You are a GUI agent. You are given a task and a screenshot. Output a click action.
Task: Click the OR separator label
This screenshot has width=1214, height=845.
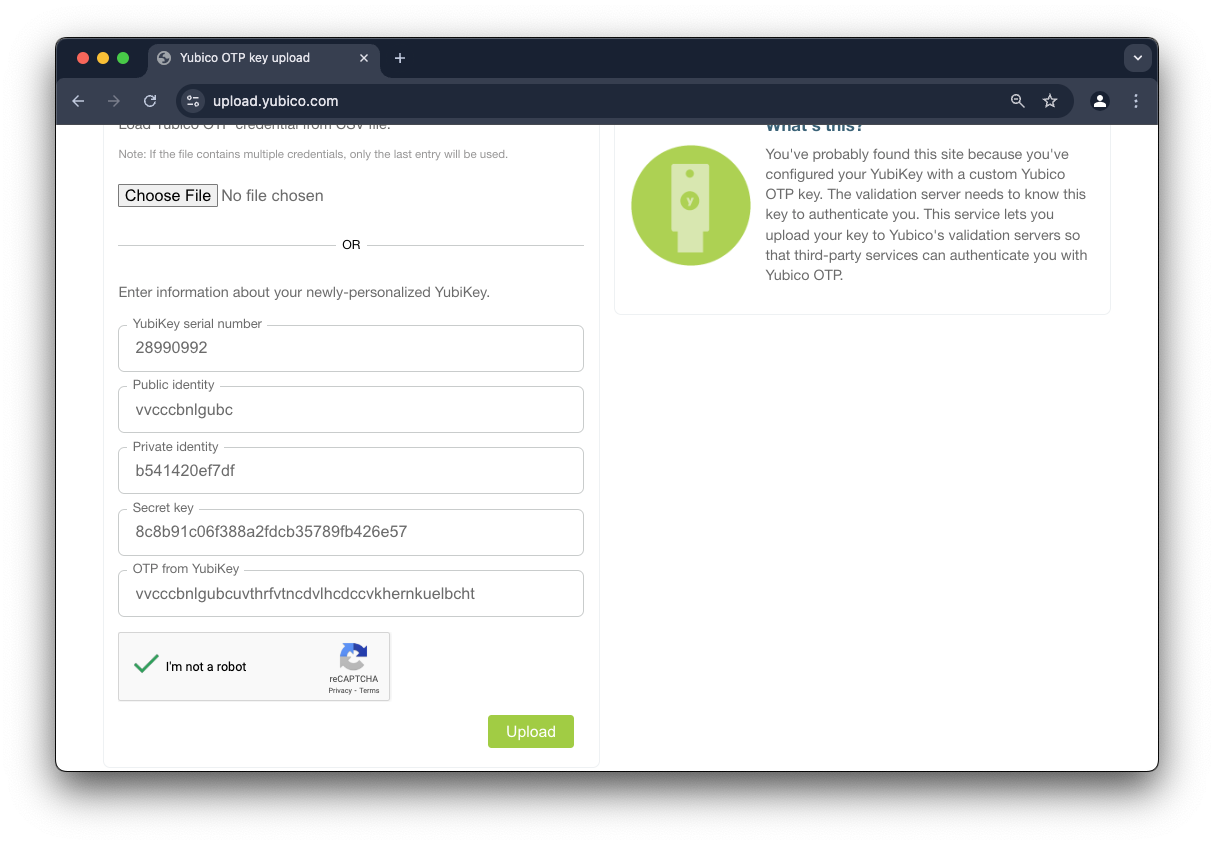pyautogui.click(x=351, y=245)
